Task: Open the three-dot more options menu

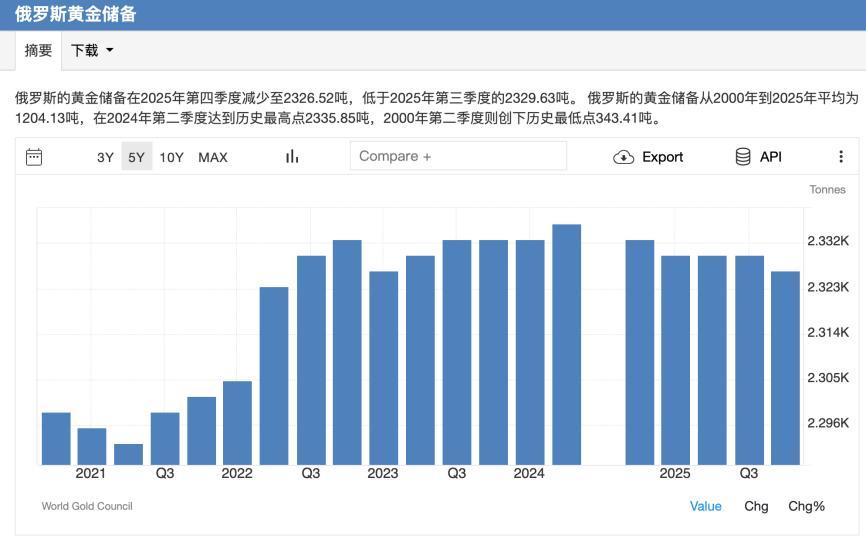Action: tap(841, 156)
